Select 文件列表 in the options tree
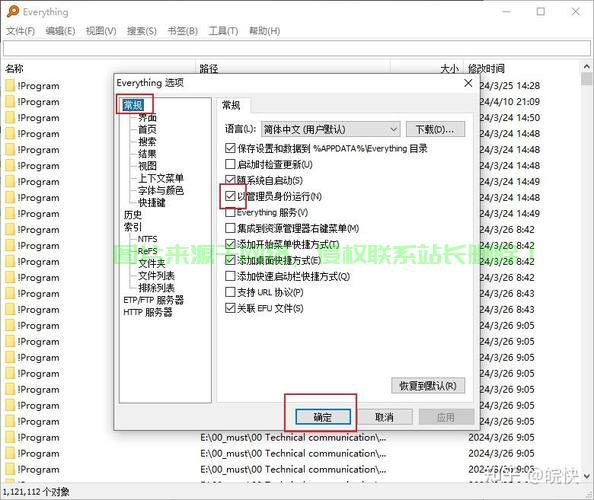The width and height of the screenshot is (594, 500). [156, 275]
